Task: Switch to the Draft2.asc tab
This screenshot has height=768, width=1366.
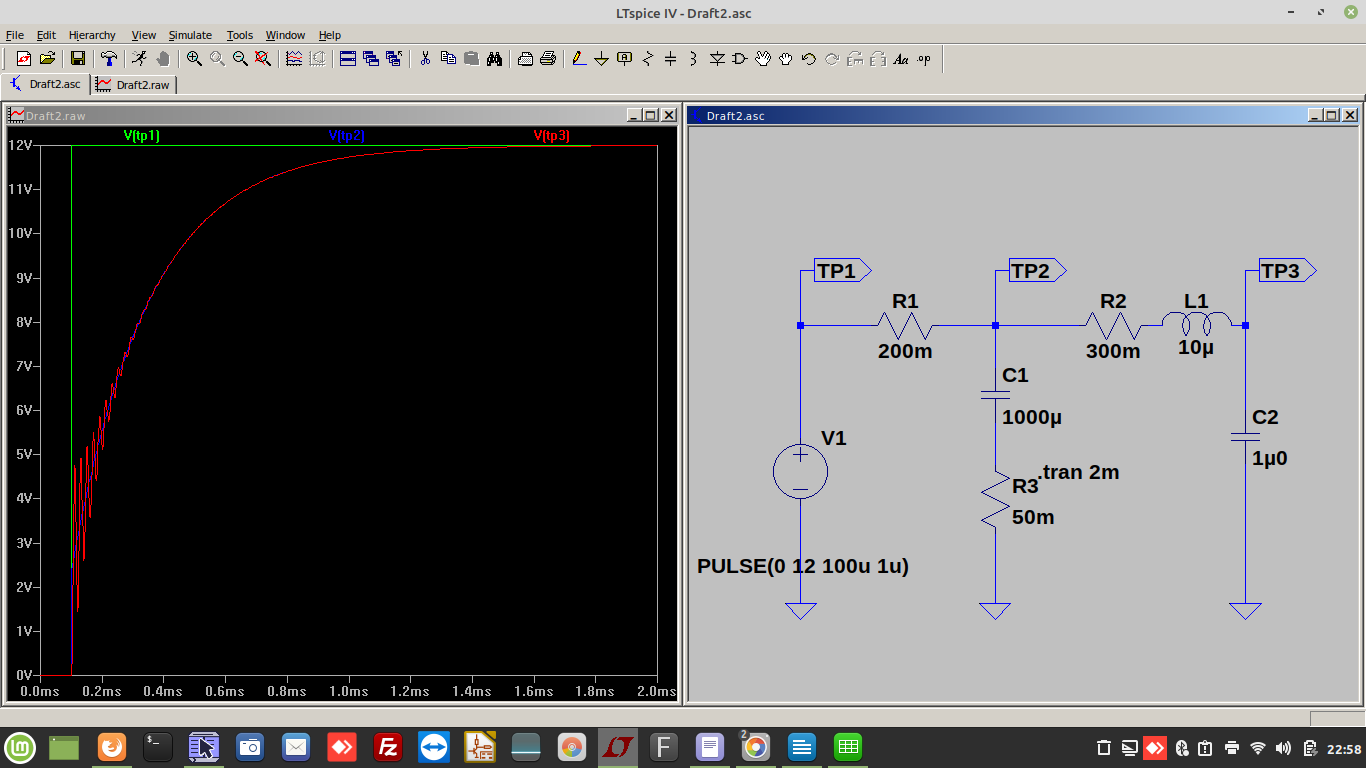Action: [x=46, y=84]
